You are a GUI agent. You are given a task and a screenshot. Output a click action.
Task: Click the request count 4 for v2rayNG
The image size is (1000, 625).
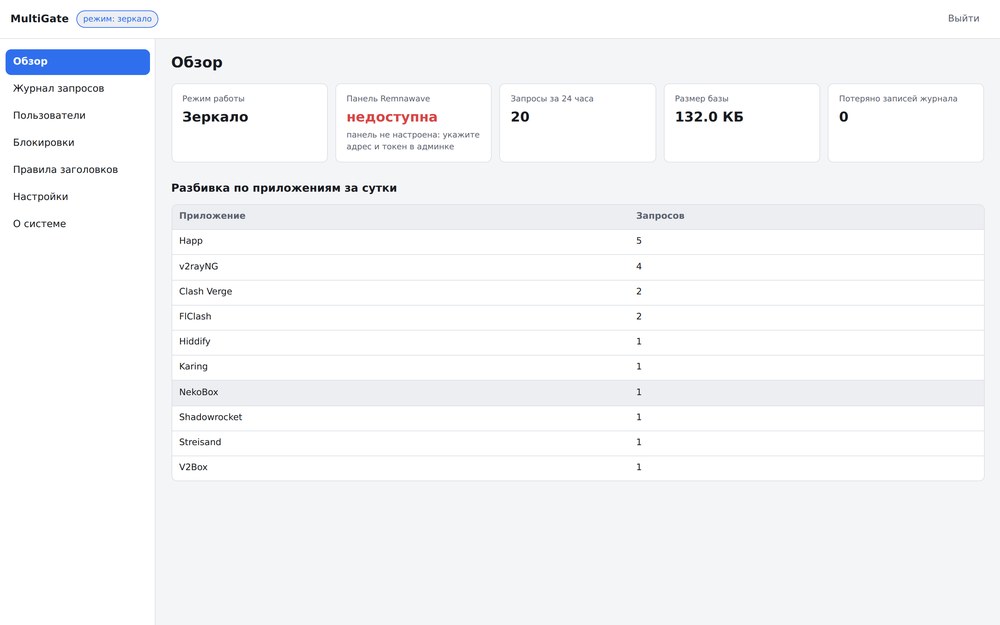pyautogui.click(x=638, y=267)
